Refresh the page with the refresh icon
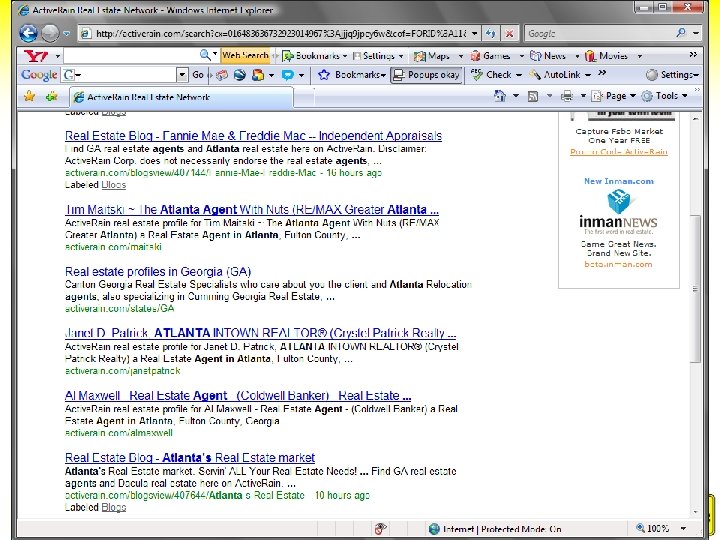The width and height of the screenshot is (720, 540). [x=491, y=34]
